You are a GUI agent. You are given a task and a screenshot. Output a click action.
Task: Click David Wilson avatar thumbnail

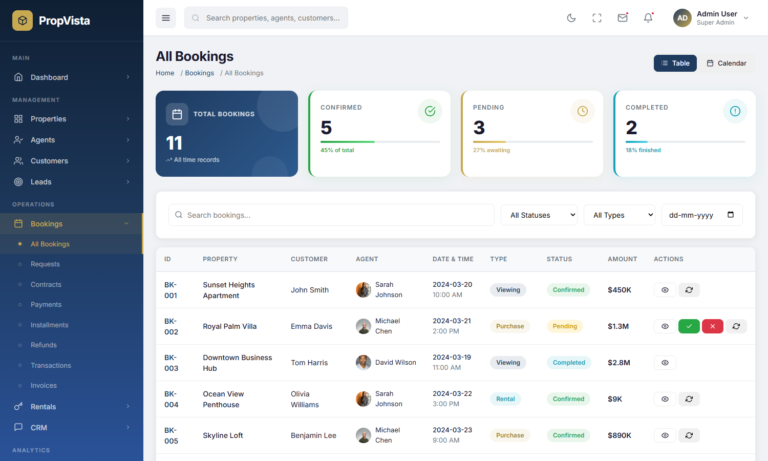pos(363,363)
